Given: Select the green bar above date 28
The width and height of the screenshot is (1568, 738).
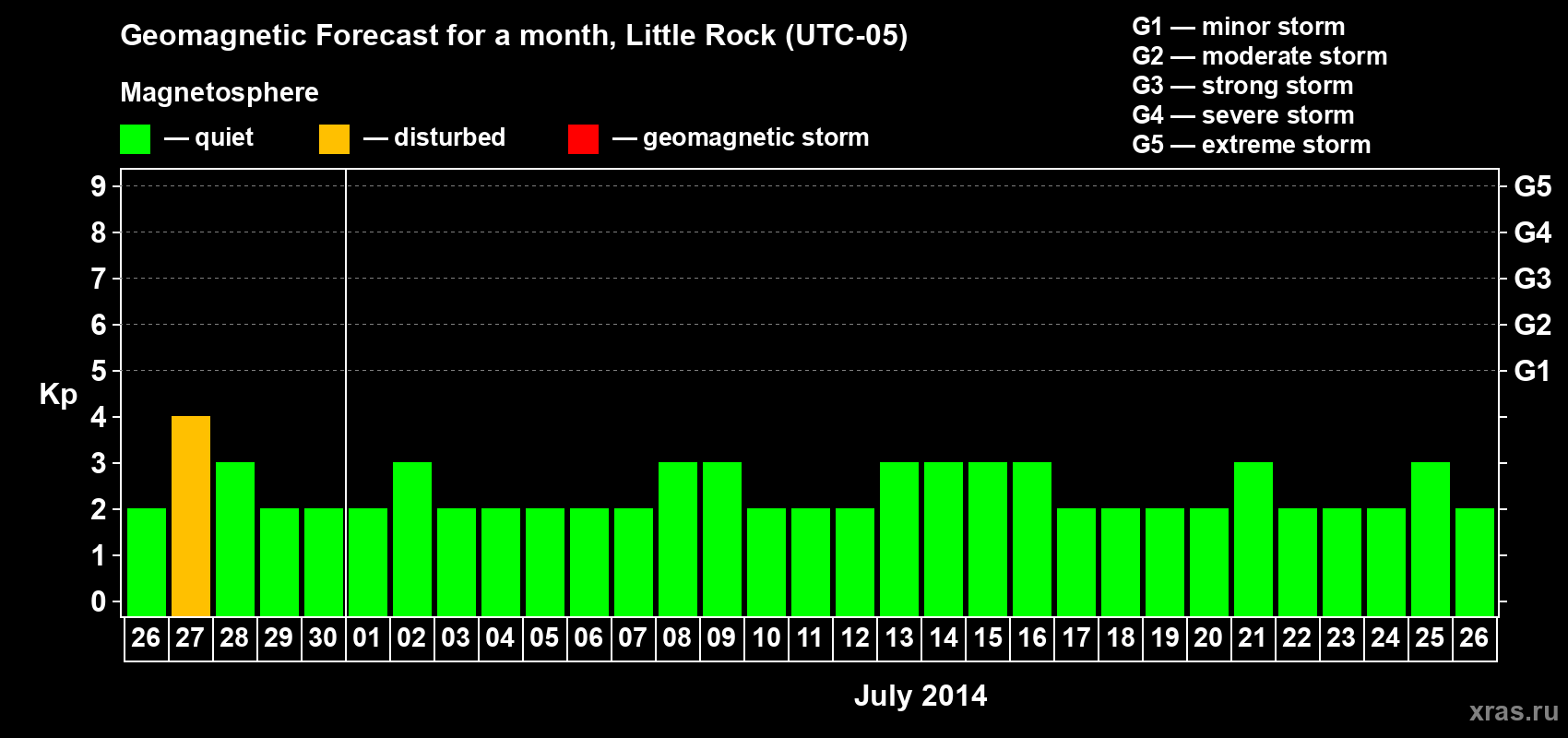Looking at the screenshot, I should (235, 539).
